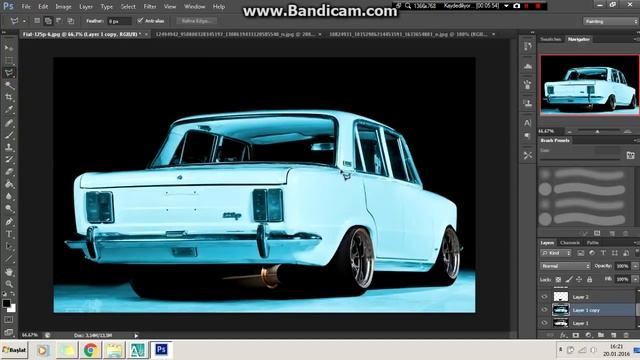This screenshot has height=360, width=640.
Task: Open the Select menu
Action: pos(128,7)
